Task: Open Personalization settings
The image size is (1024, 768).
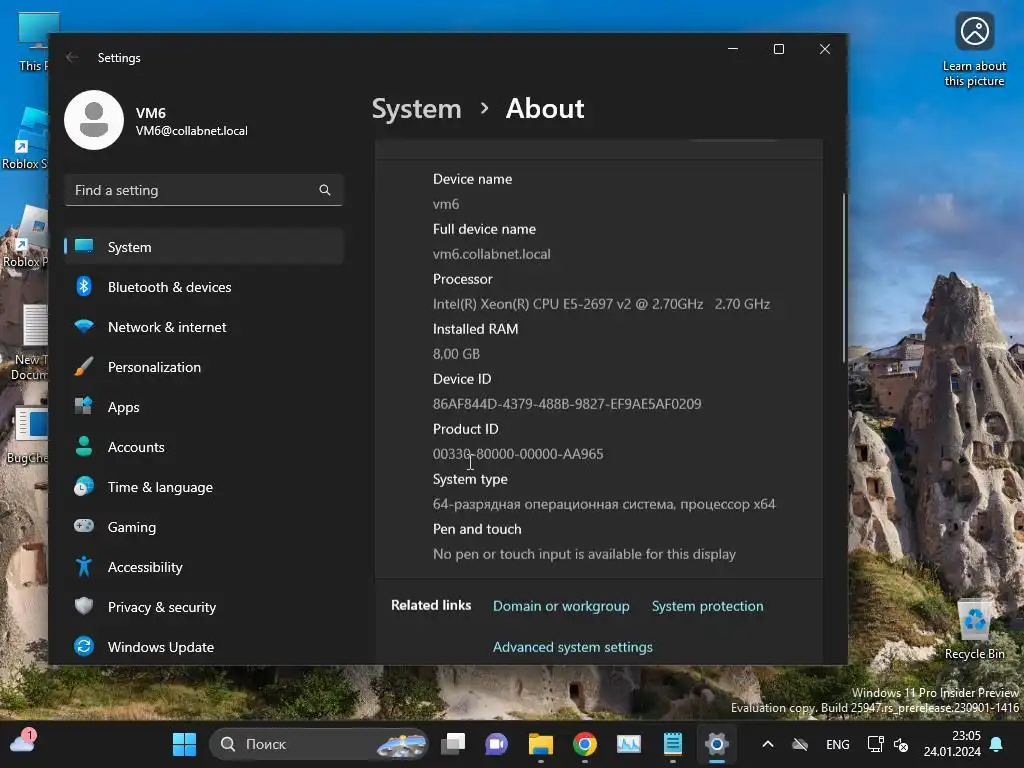Action: point(204,367)
